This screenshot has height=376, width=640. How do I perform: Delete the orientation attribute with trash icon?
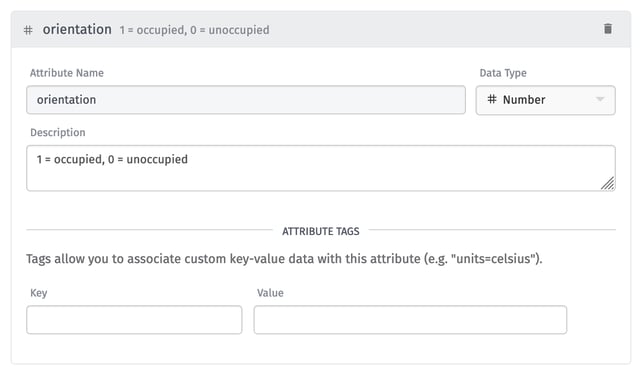pyautogui.click(x=608, y=29)
